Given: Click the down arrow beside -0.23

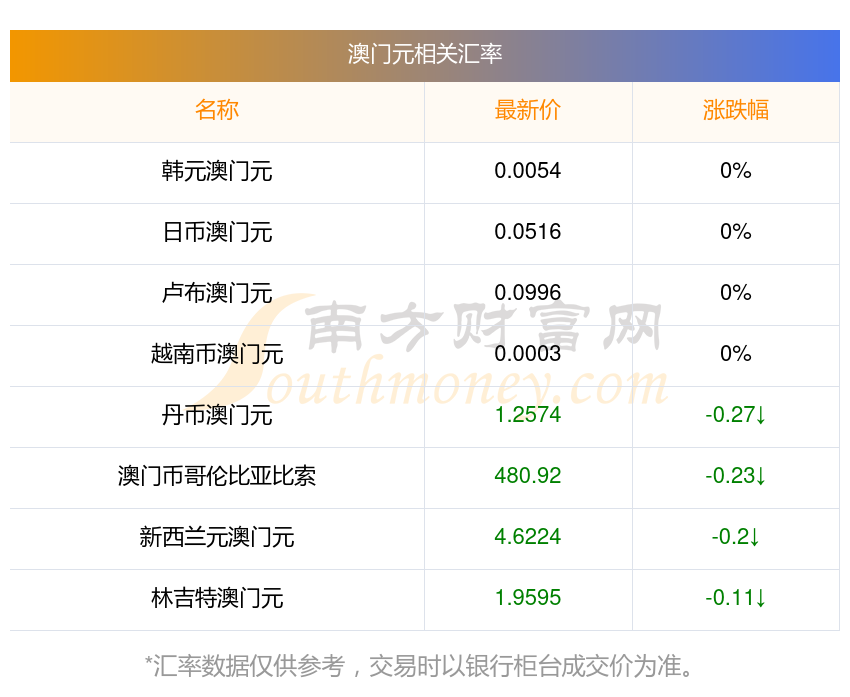Looking at the screenshot, I should [x=761, y=476].
